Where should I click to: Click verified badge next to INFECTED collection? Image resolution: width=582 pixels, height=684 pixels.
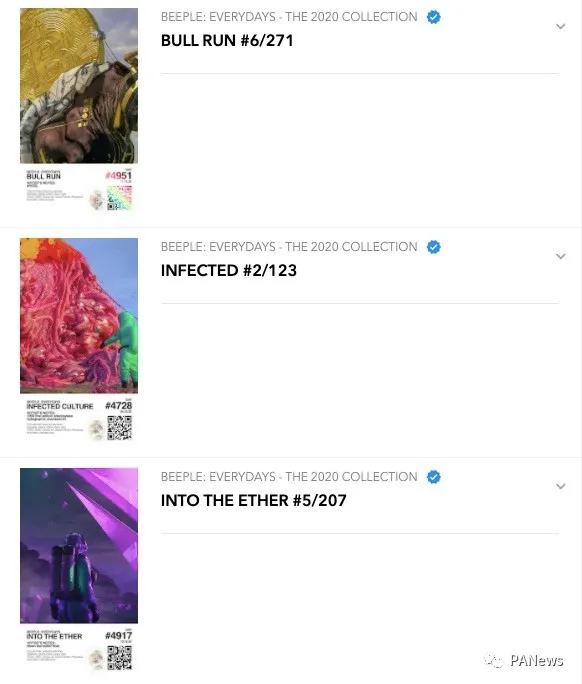tap(433, 247)
